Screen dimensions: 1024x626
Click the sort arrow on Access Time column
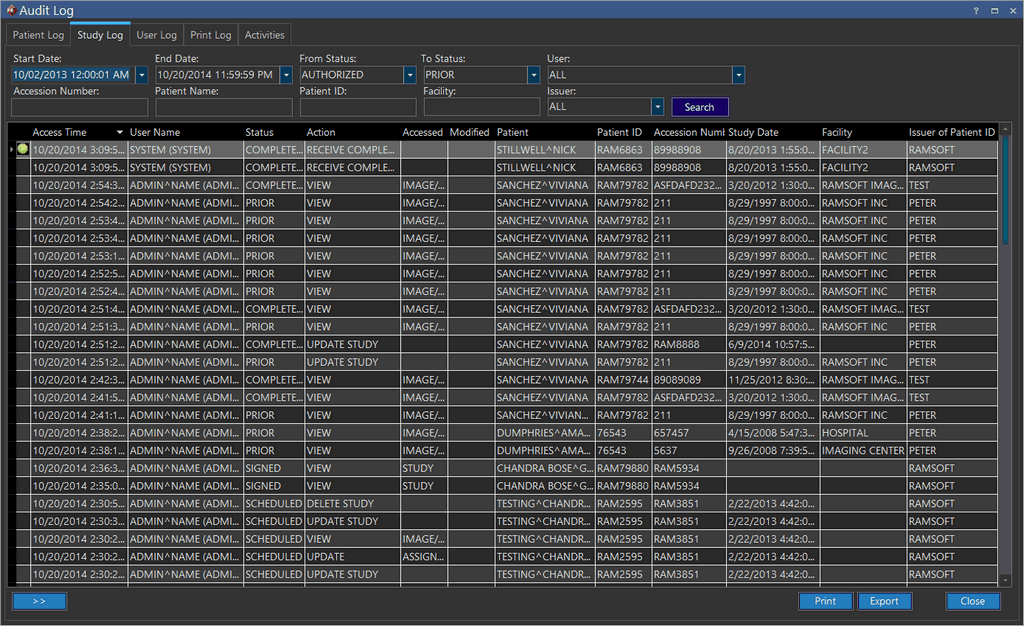click(x=120, y=132)
